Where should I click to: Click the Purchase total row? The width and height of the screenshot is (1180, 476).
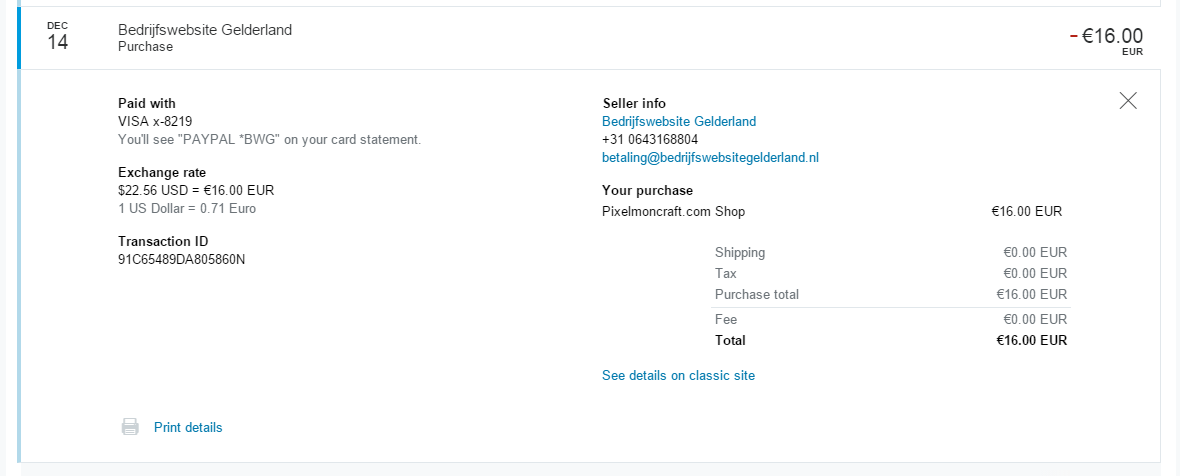(891, 294)
